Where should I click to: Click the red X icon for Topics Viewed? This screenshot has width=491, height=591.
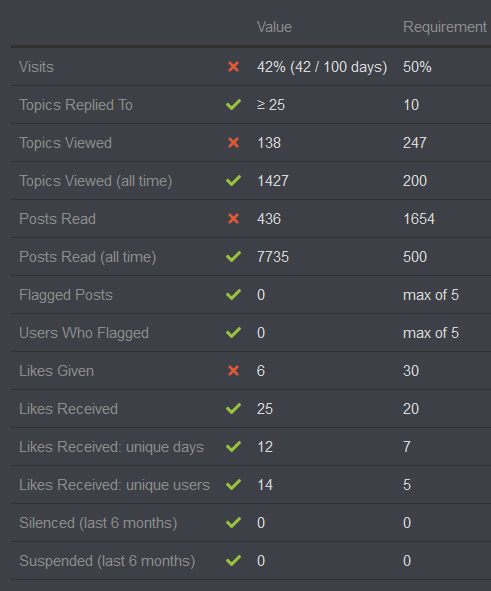click(x=233, y=143)
